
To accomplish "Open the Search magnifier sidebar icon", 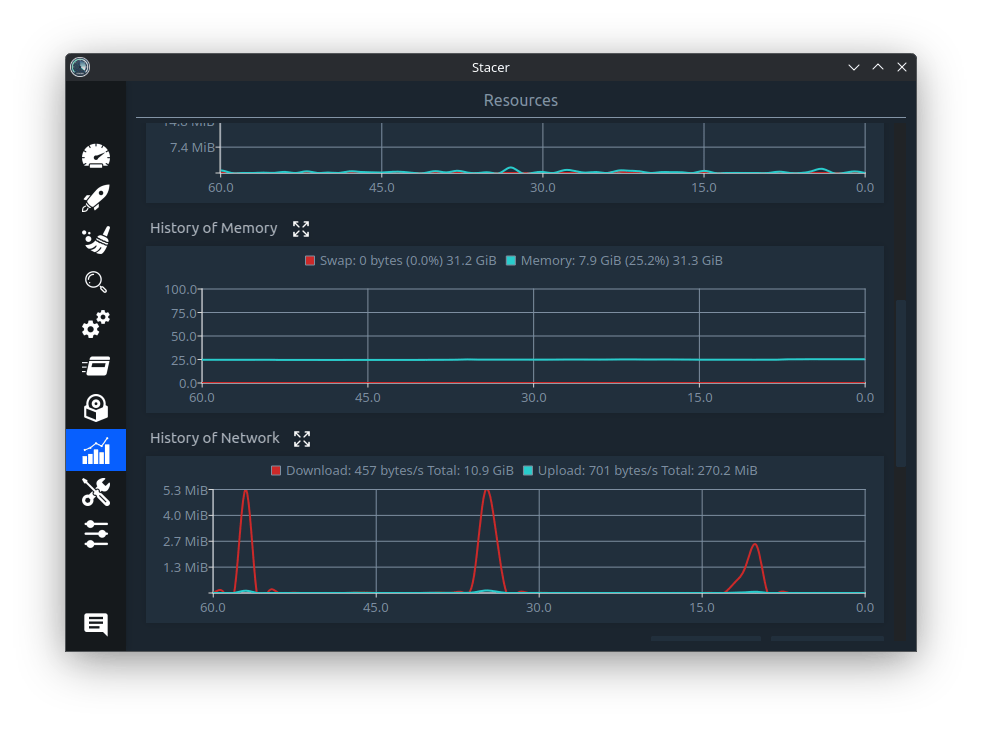I will (96, 282).
